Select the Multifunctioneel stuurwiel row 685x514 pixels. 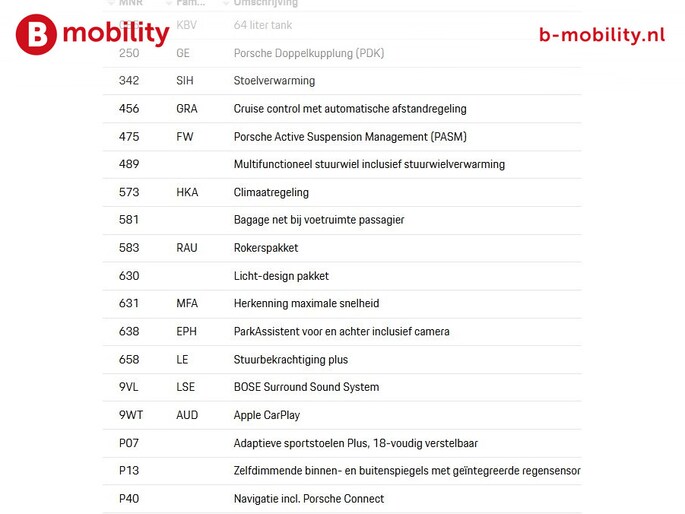369,165
